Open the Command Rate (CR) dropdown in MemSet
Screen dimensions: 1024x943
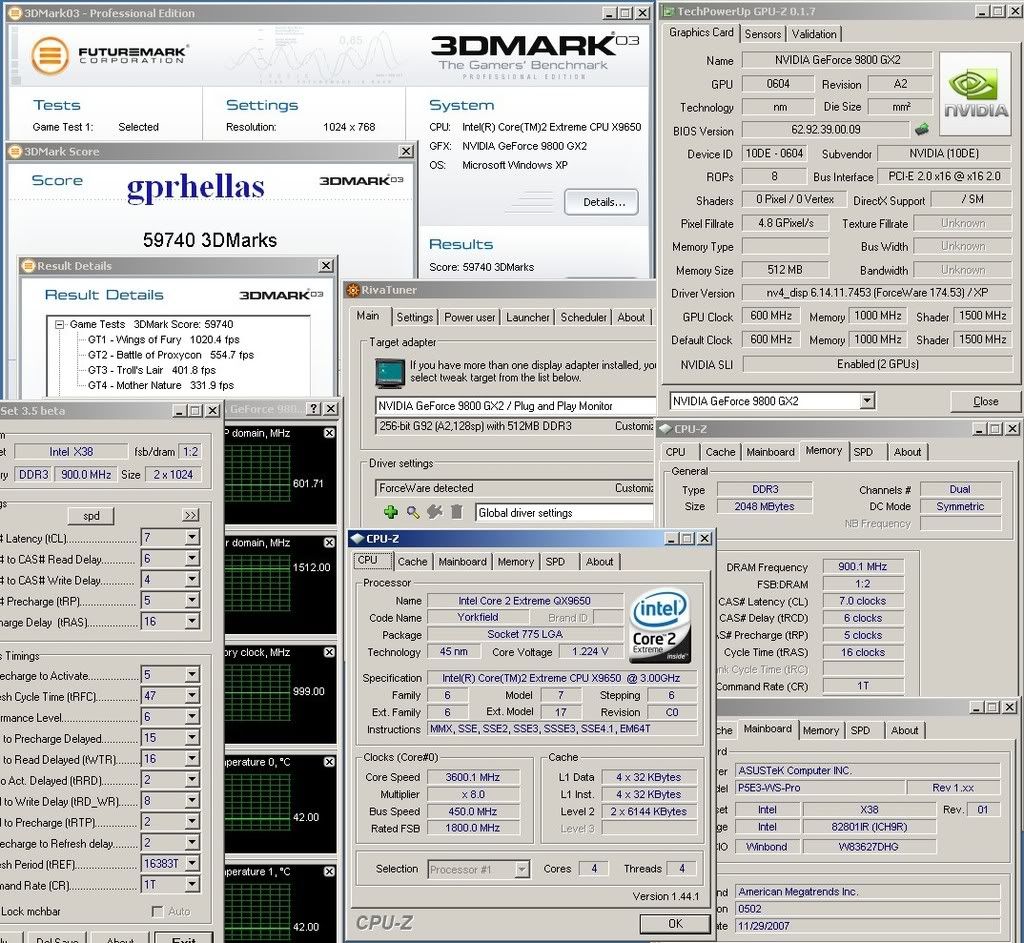click(x=191, y=884)
